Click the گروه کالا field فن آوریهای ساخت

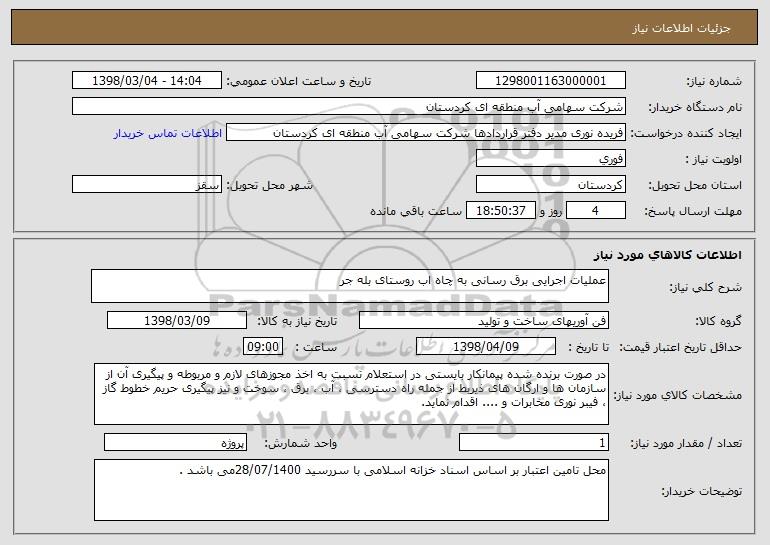tap(484, 321)
